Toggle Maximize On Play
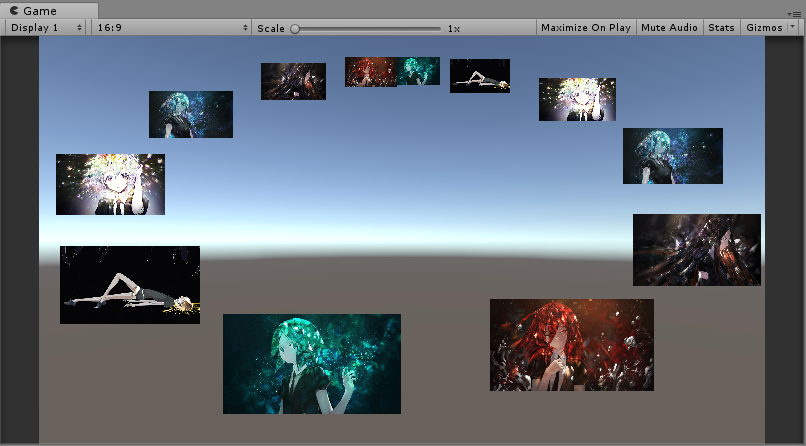 pos(586,28)
